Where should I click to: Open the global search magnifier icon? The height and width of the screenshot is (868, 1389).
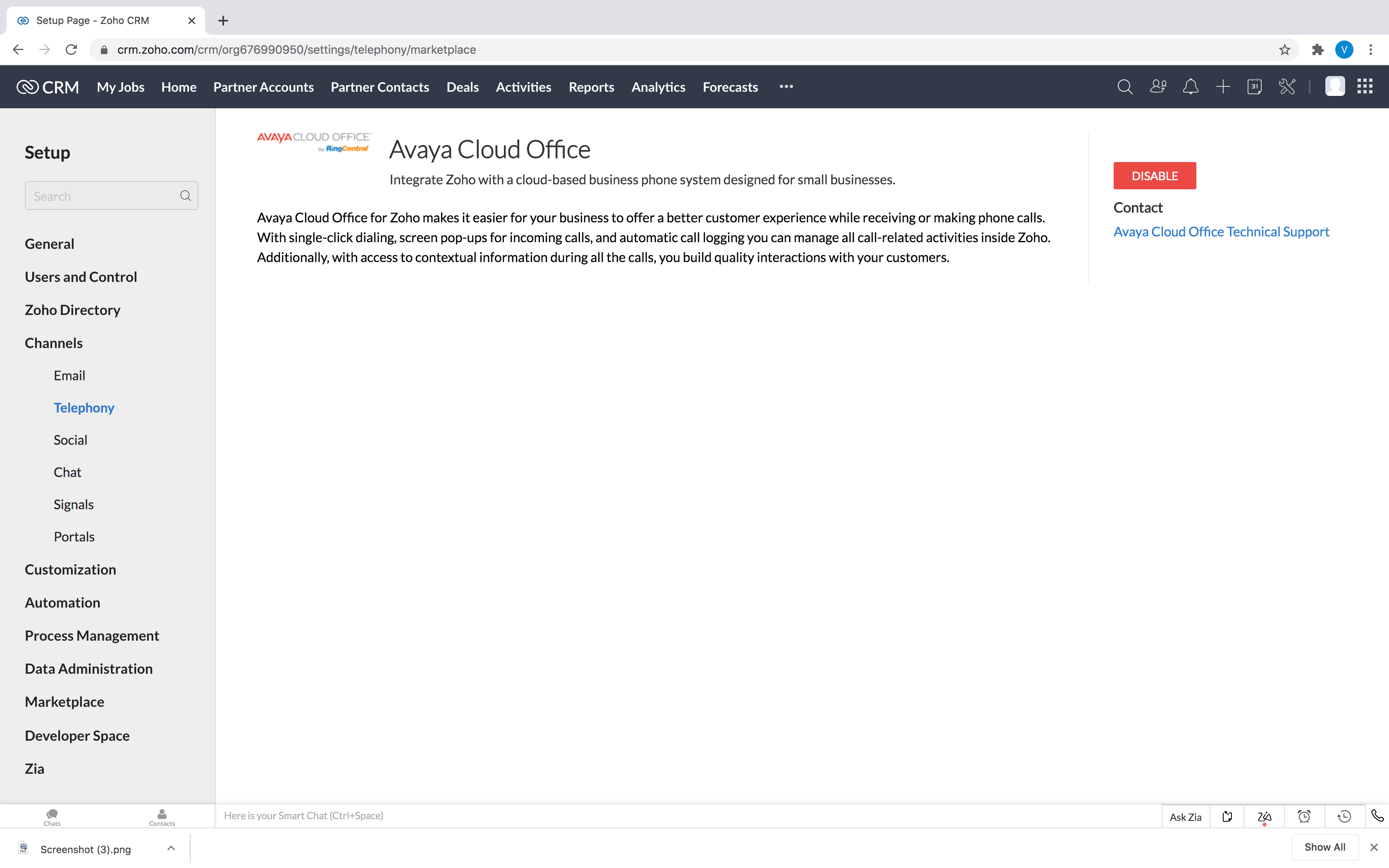point(1124,87)
